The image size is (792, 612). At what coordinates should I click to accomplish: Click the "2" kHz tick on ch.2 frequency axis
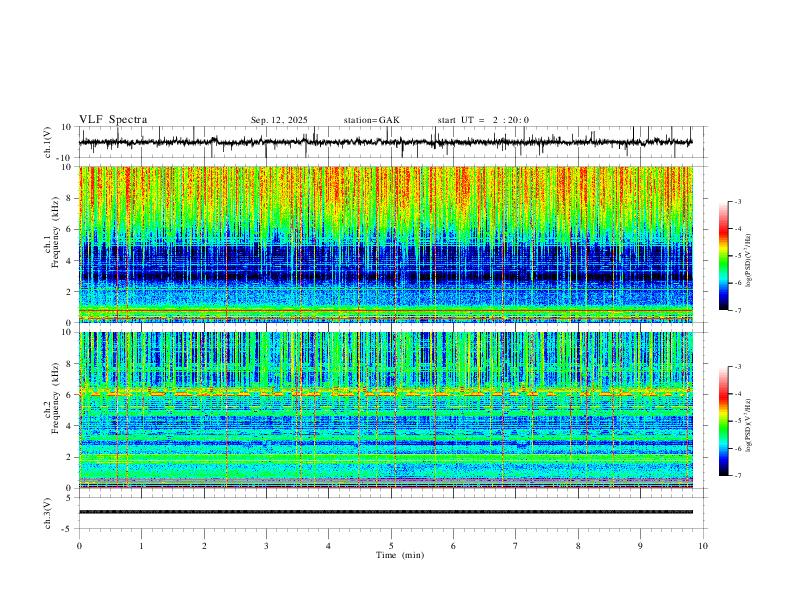[69, 457]
